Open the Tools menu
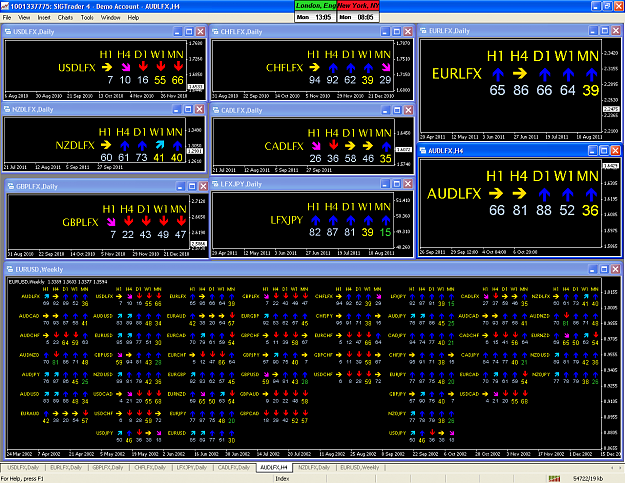Viewport: 625px width, 483px height. click(87, 18)
